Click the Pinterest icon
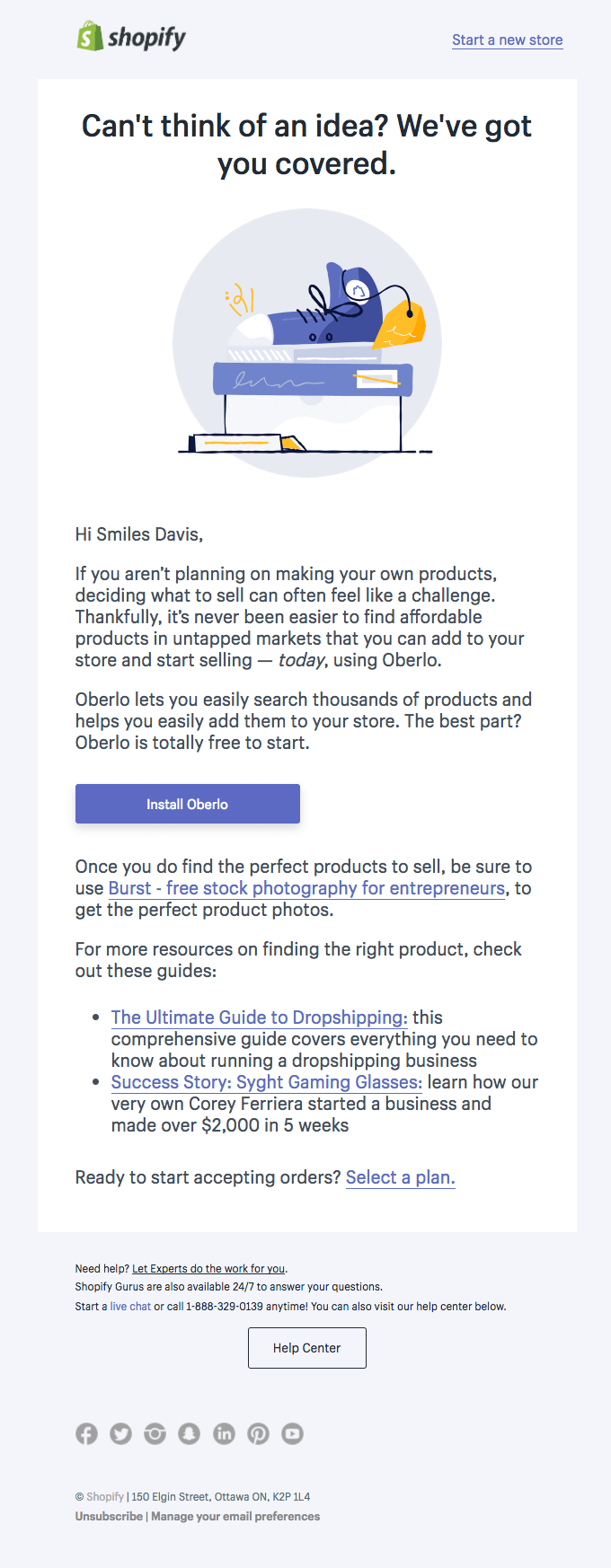Image resolution: width=611 pixels, height=1568 pixels. [258, 1433]
